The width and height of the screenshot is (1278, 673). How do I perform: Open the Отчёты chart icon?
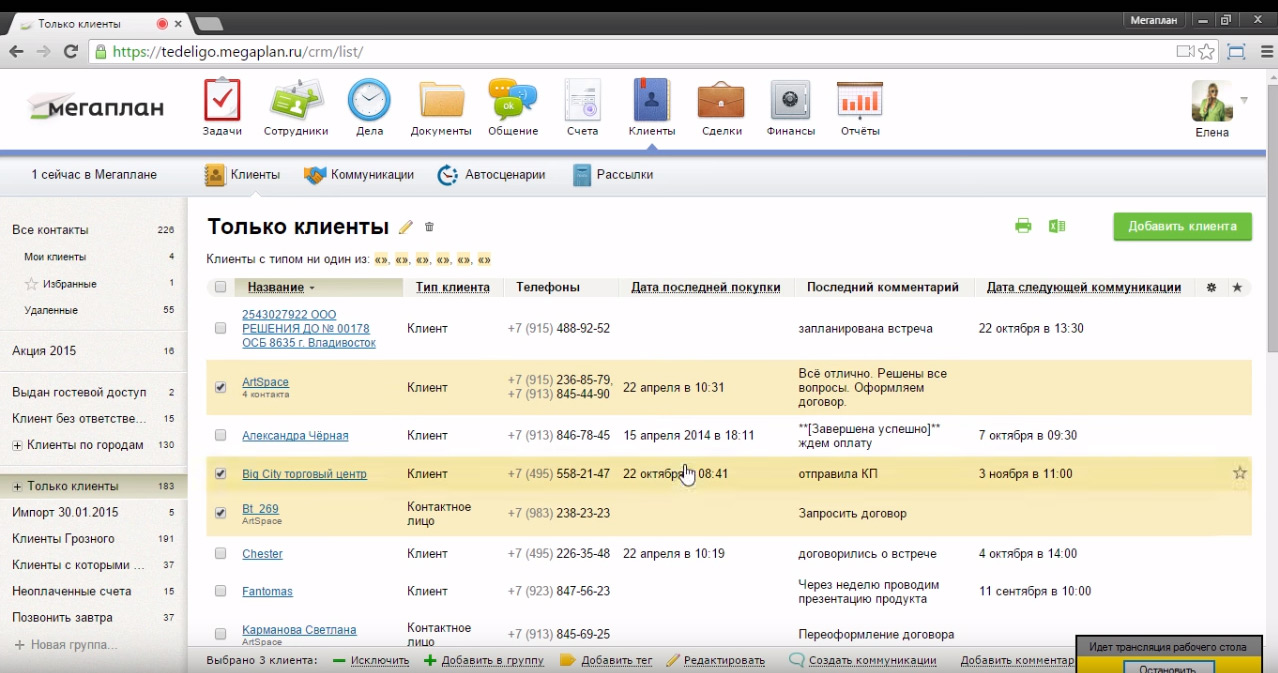click(860, 101)
